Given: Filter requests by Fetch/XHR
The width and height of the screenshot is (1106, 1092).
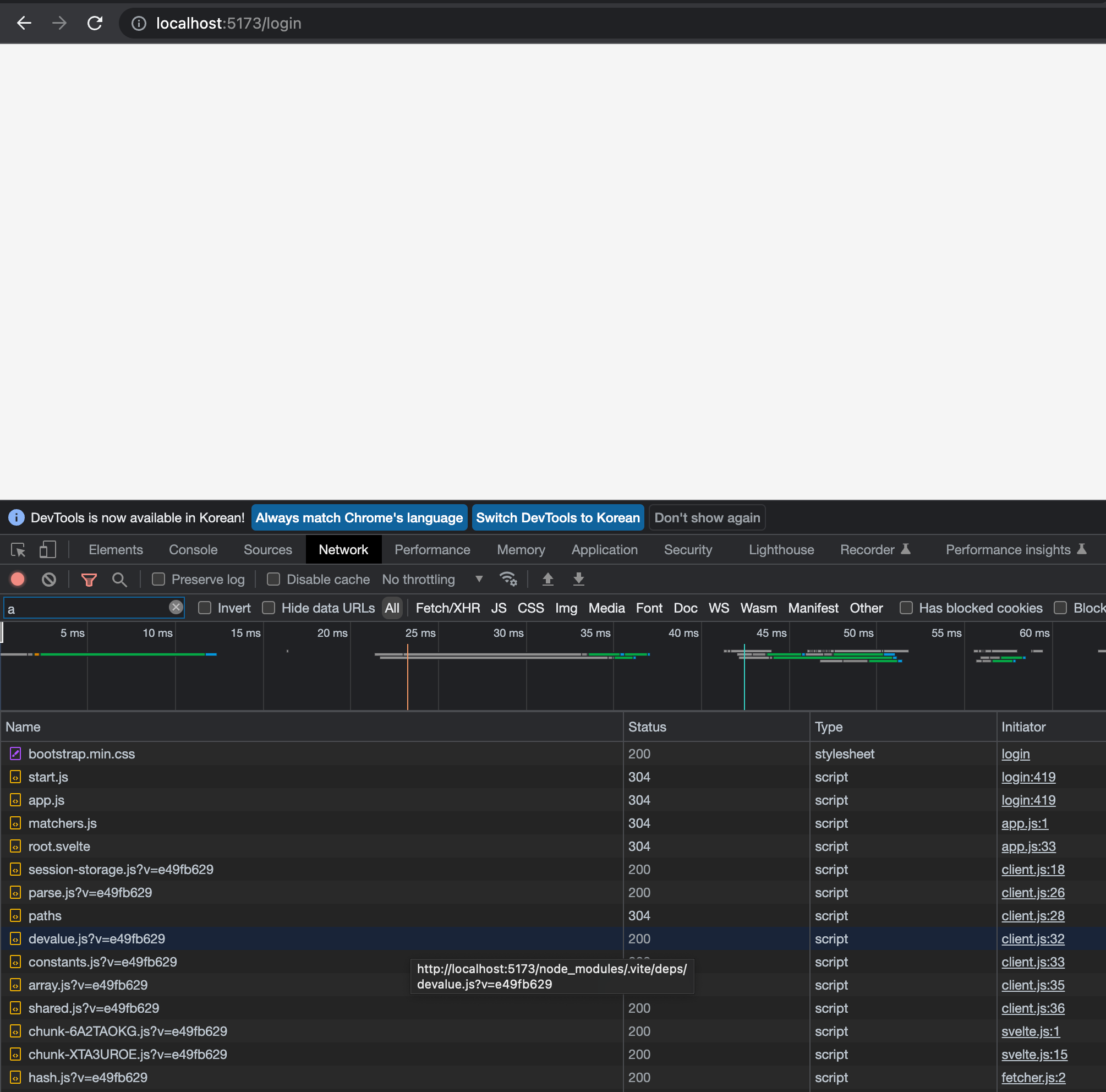Looking at the screenshot, I should (x=448, y=608).
